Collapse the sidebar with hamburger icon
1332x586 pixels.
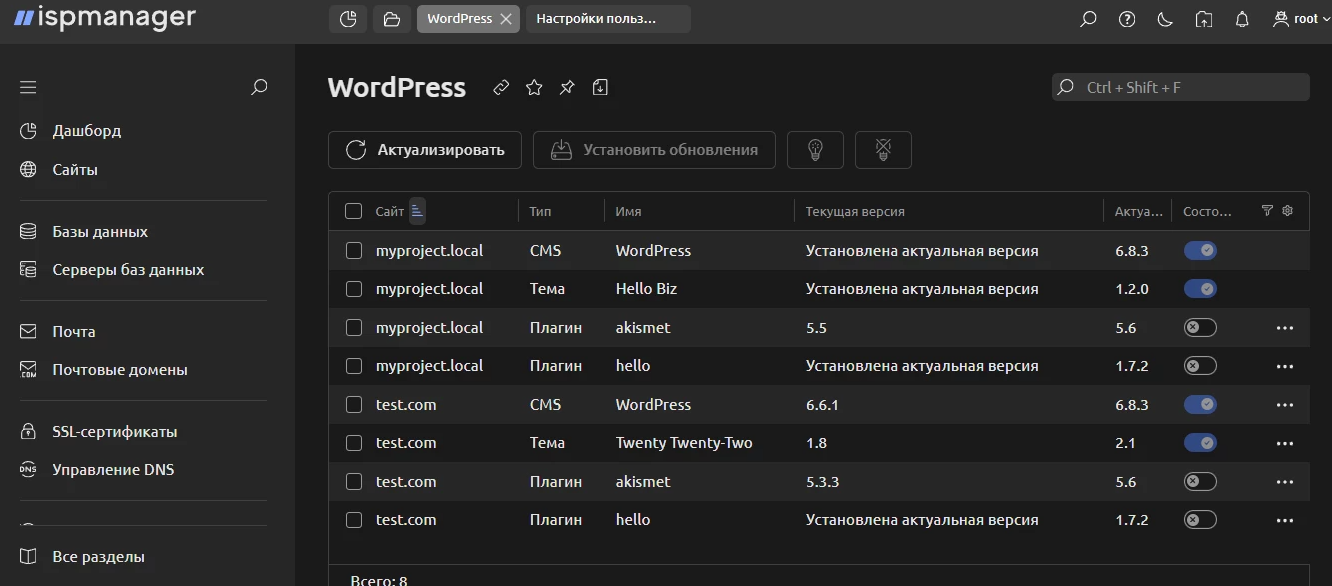pos(28,88)
